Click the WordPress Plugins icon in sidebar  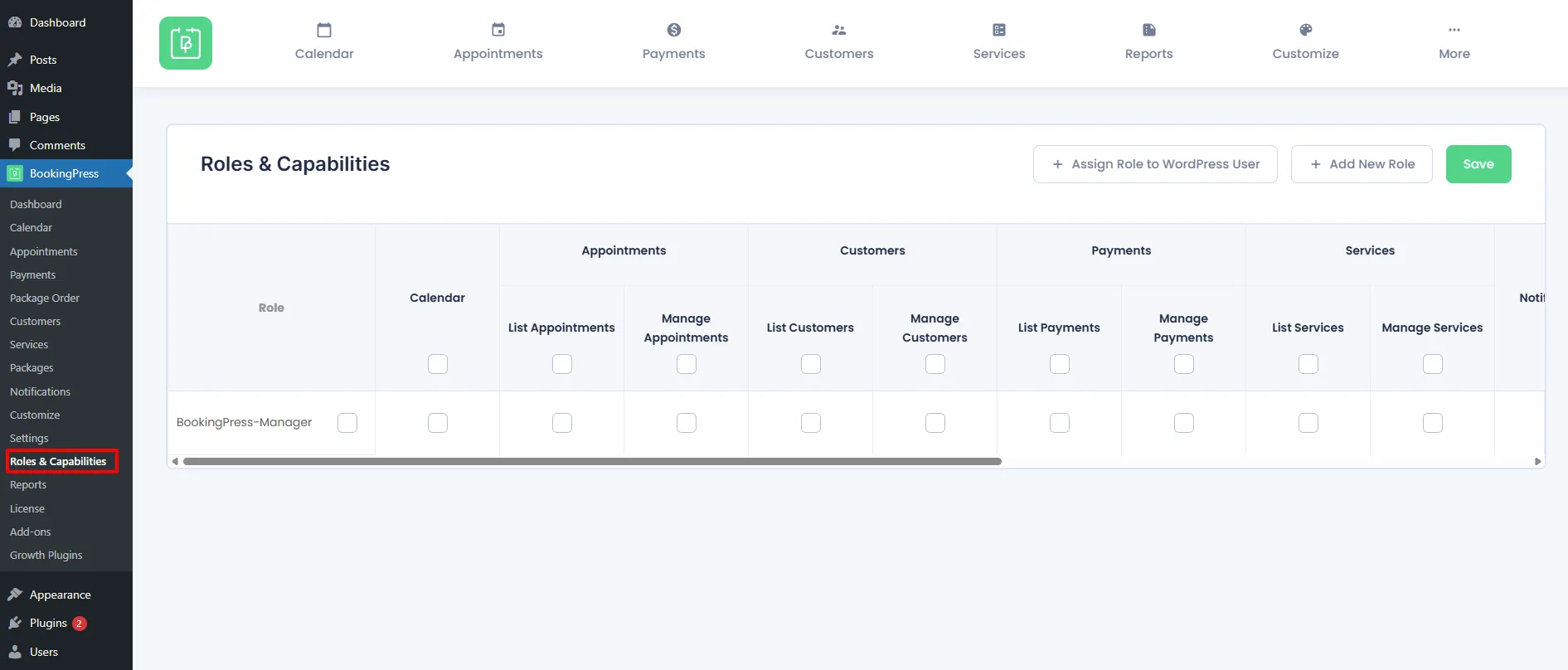(x=15, y=623)
